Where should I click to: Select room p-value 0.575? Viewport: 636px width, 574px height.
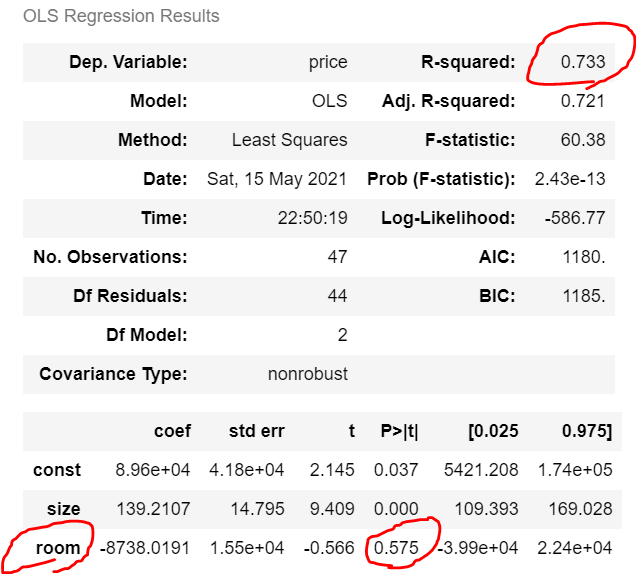click(396, 548)
